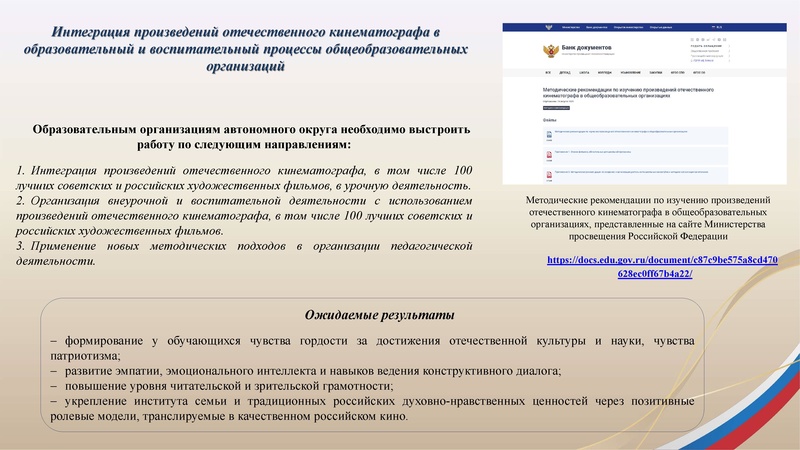The image size is (800, 450).
Task: Open Открытые данные in the navigation bar
Action: click(x=661, y=27)
